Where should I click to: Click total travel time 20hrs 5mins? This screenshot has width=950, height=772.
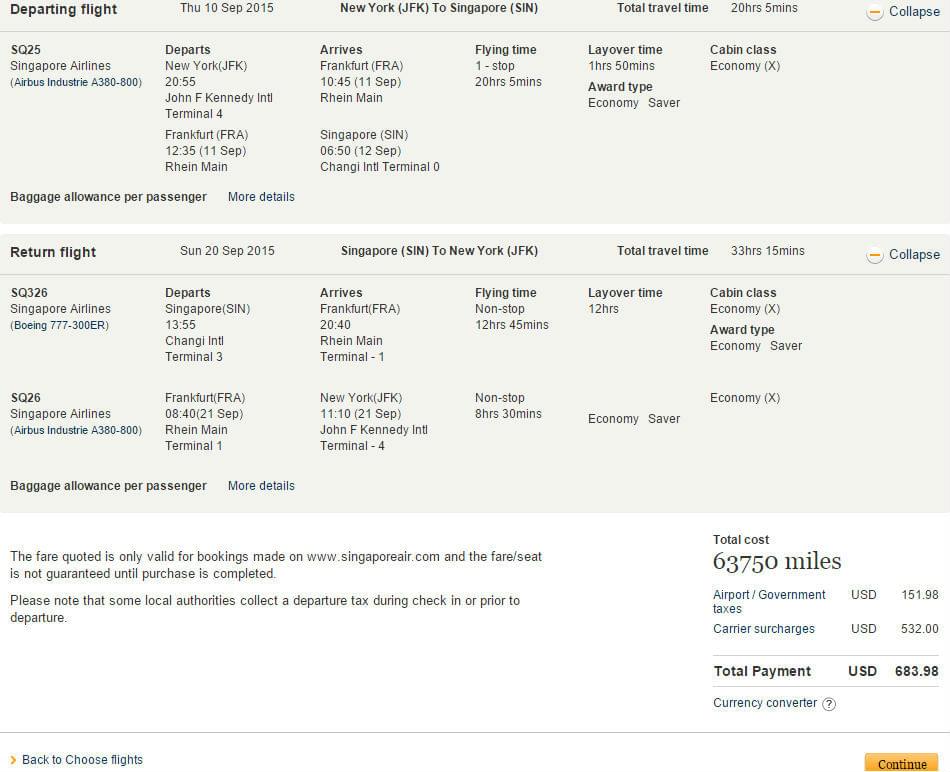764,8
